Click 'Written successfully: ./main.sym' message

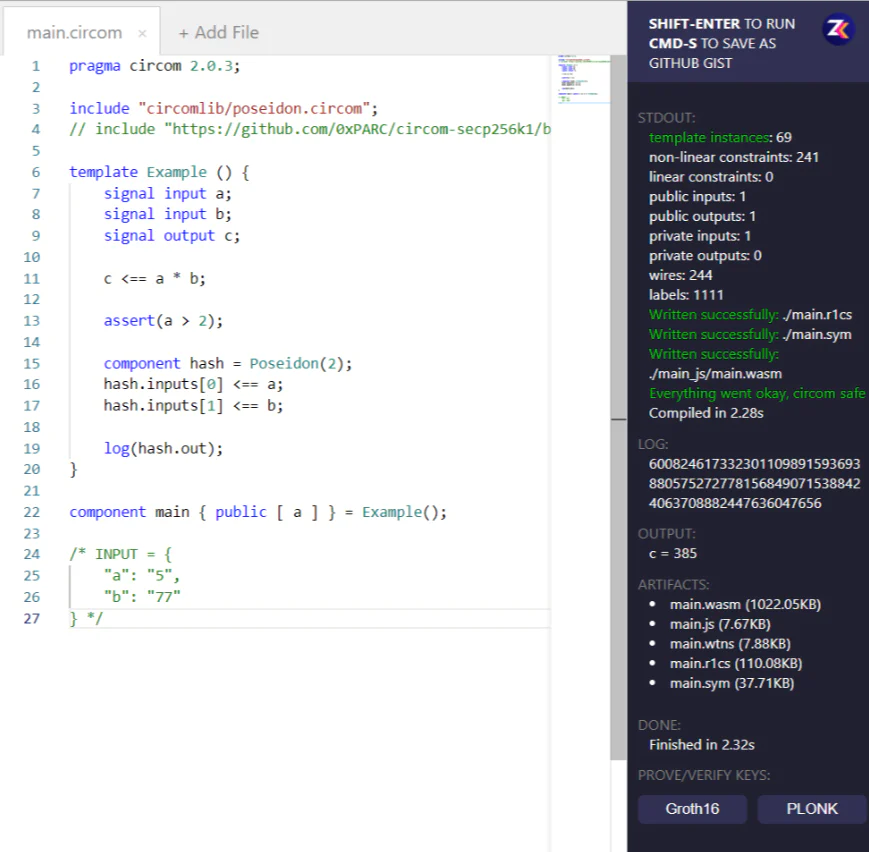coord(750,334)
